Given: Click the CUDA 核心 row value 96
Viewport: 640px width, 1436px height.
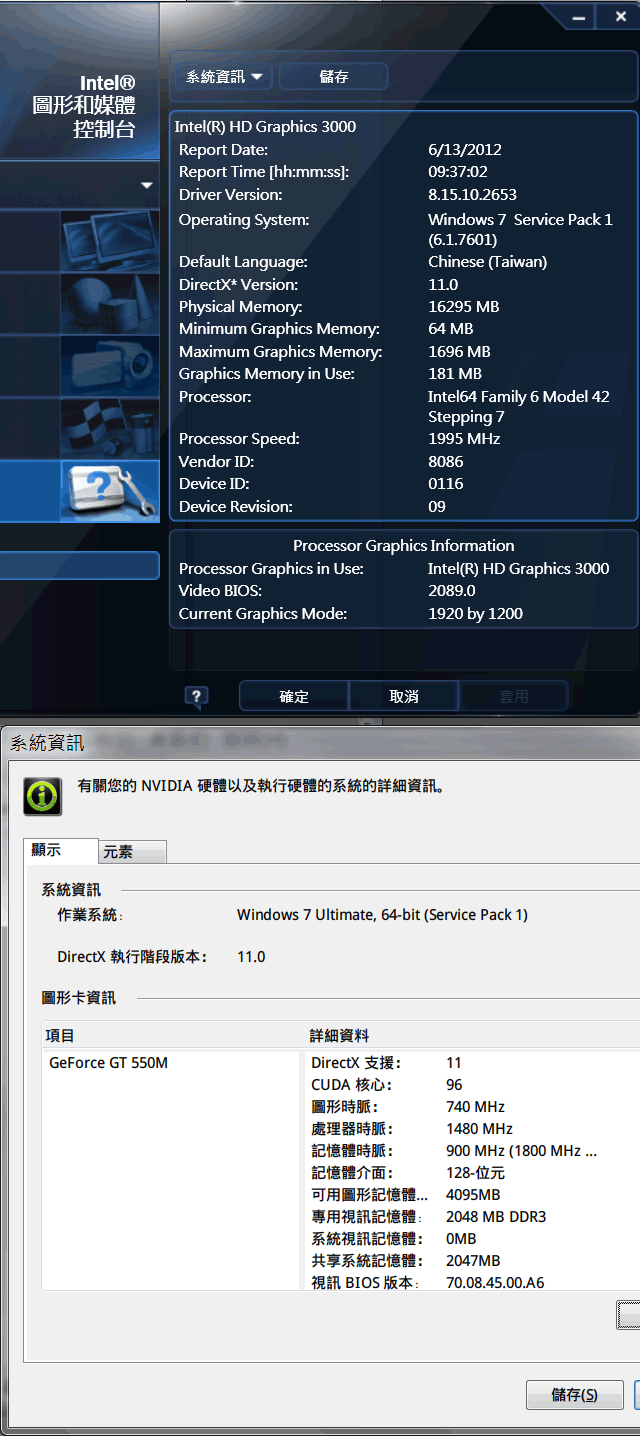Looking at the screenshot, I should 454,1085.
